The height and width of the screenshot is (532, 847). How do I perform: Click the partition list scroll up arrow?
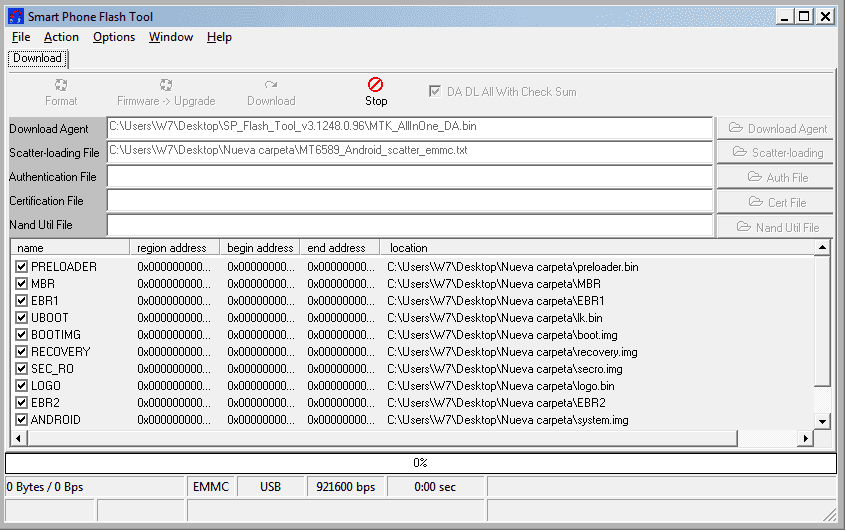coord(822,248)
